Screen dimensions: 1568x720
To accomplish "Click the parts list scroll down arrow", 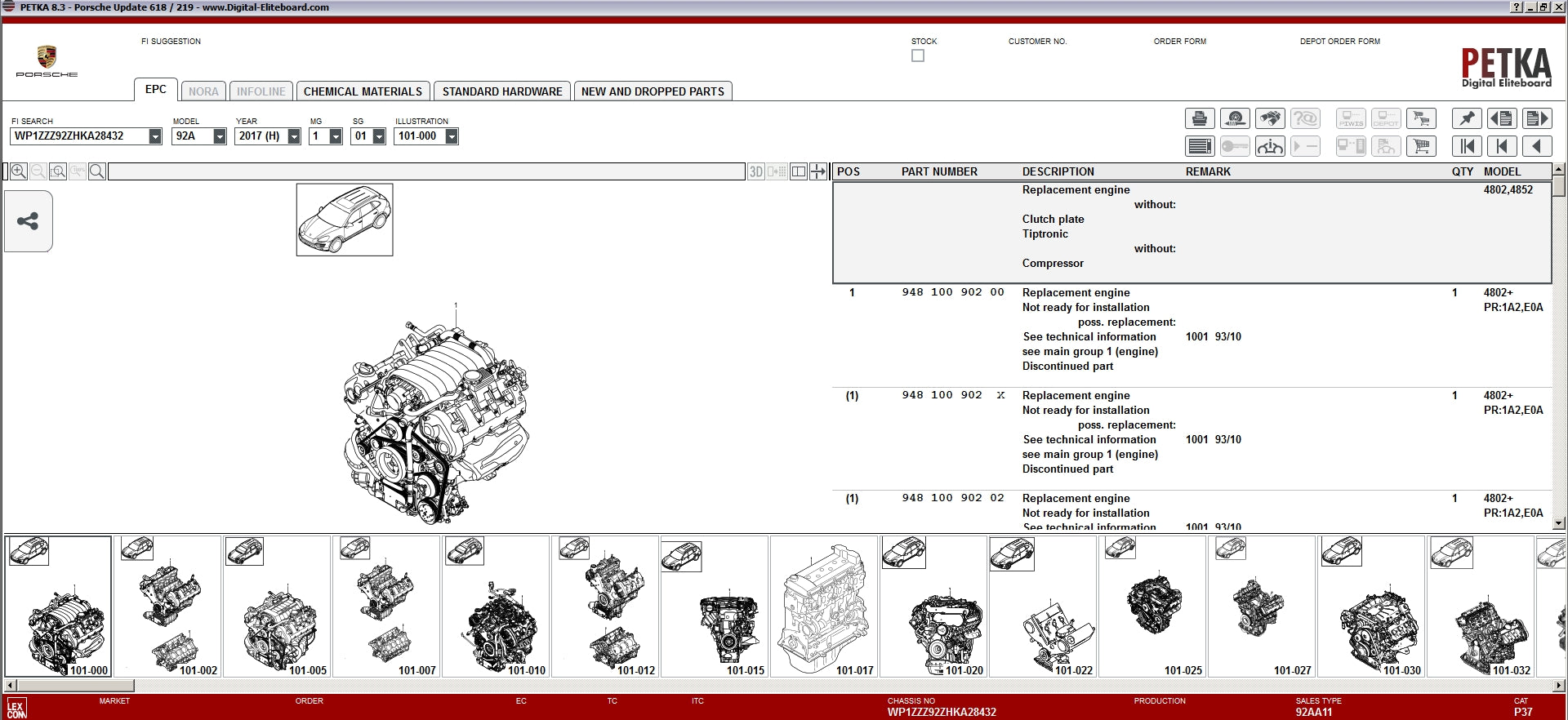I will [1558, 523].
